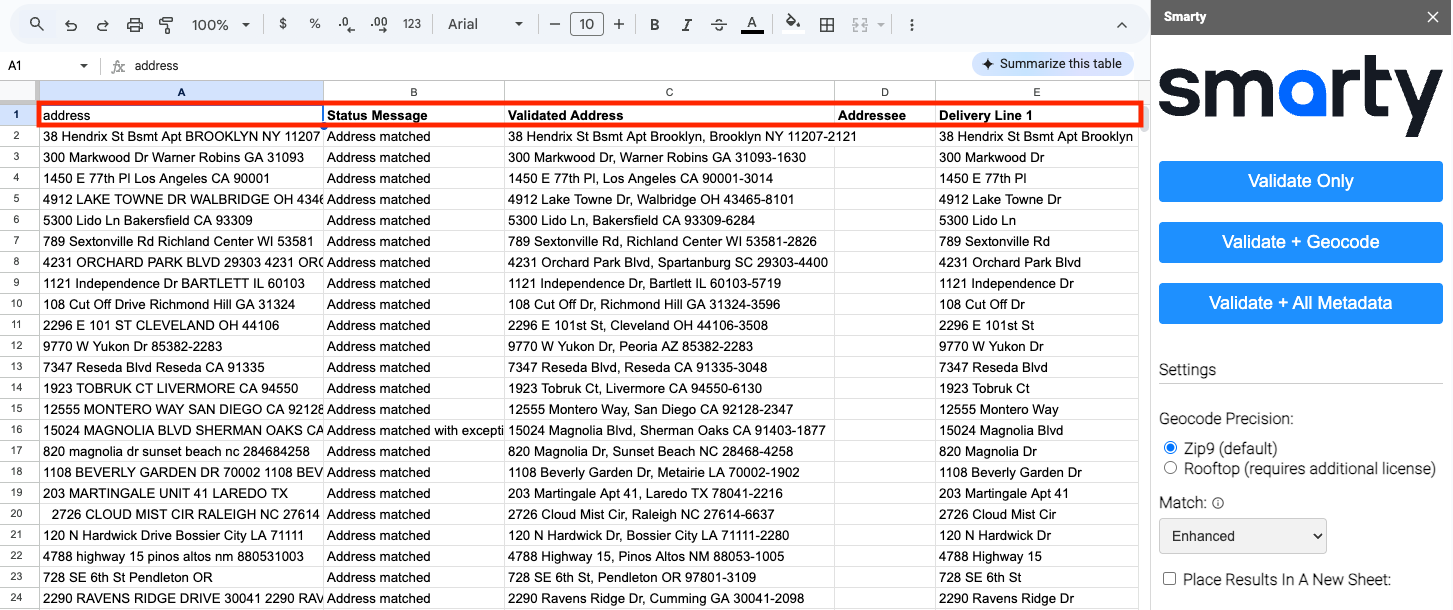This screenshot has width=1453, height=610.
Task: Click the search icon in the toolbar
Action: tap(37, 24)
